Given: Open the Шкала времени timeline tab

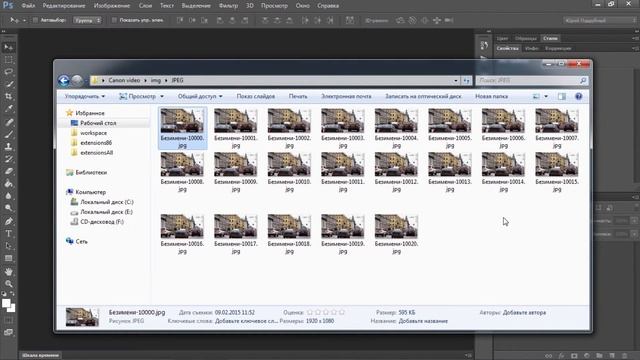Looking at the screenshot, I should (41, 355).
